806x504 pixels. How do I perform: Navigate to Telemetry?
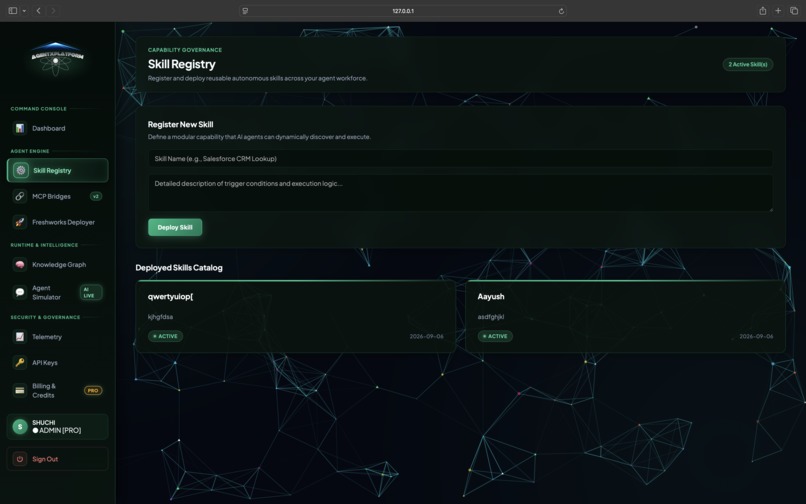58,337
